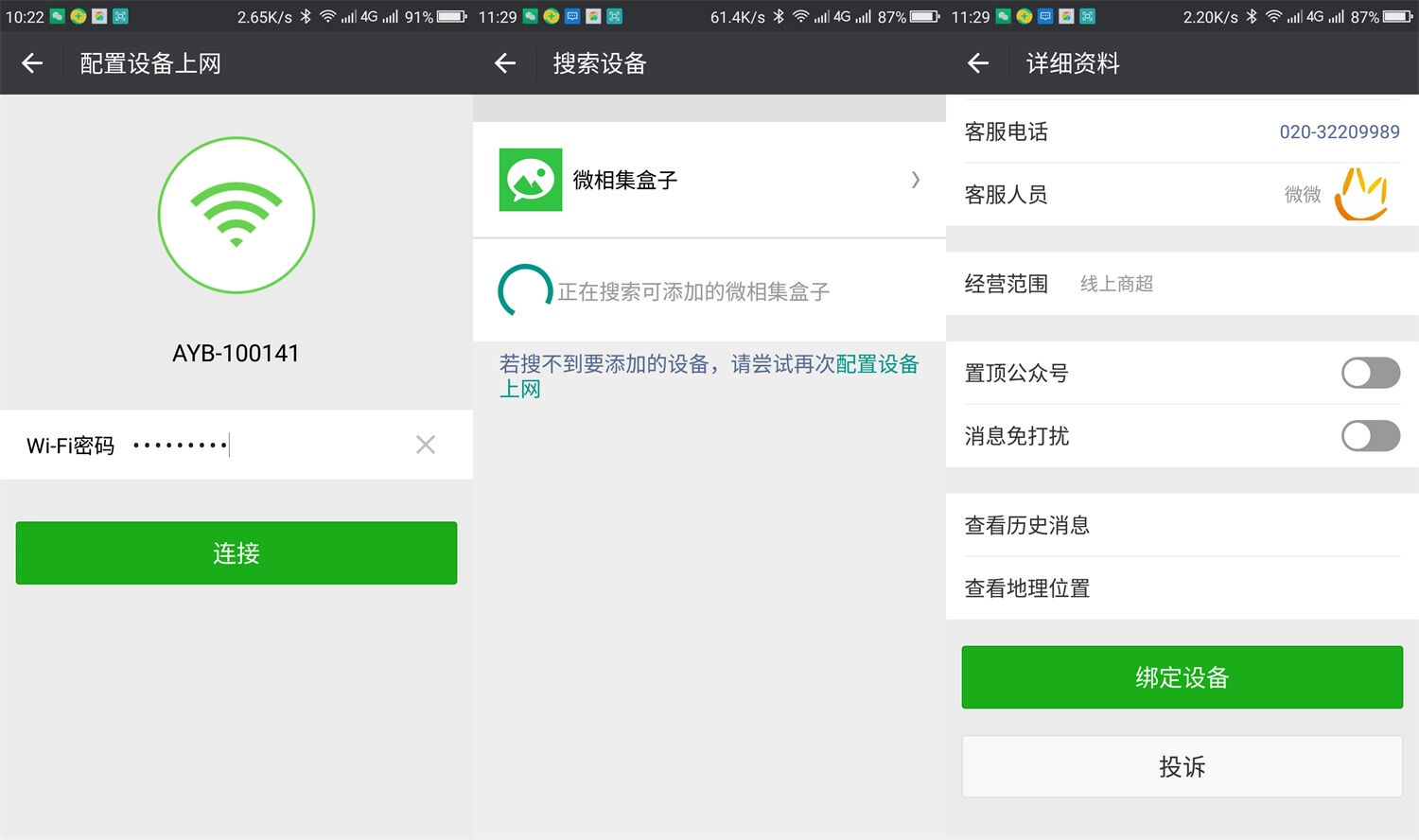Screen dimensions: 1419x840
Task: Clear the Wi-Fi password field
Action: tap(426, 445)
